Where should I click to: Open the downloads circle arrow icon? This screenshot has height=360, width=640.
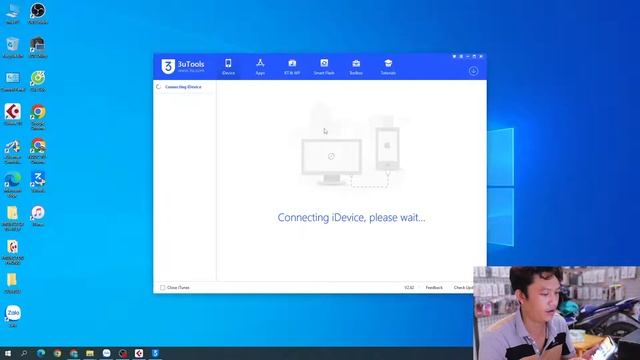(x=473, y=71)
